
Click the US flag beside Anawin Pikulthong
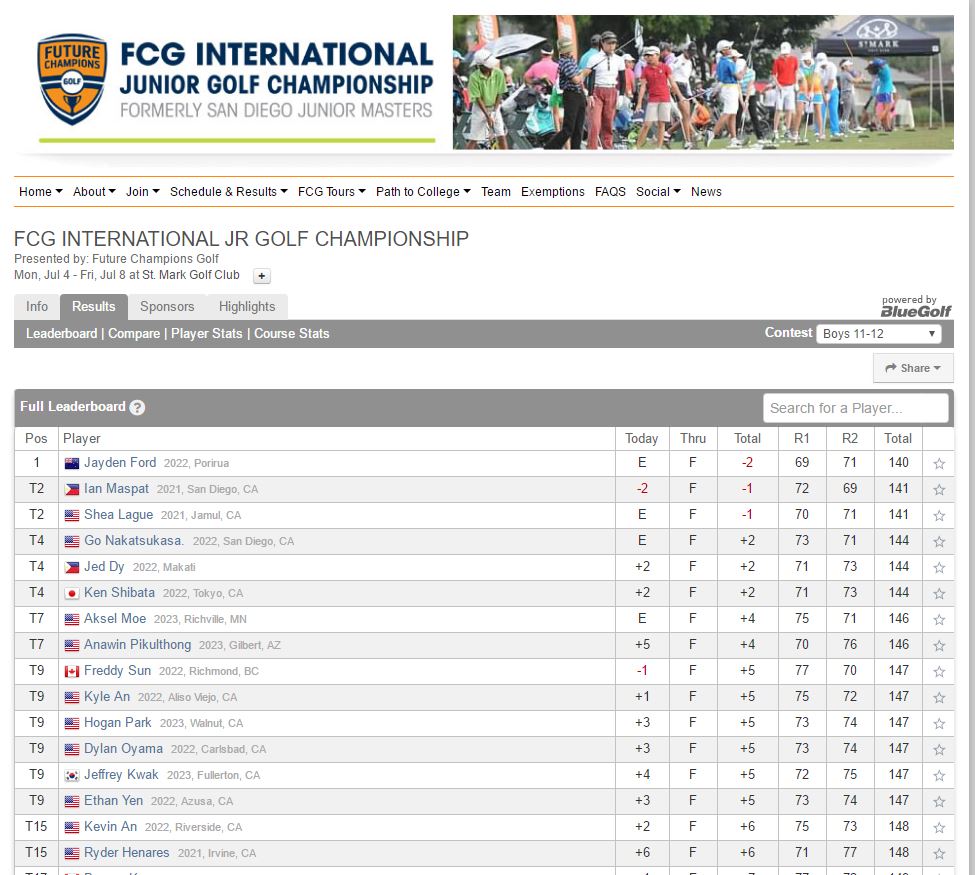click(72, 646)
